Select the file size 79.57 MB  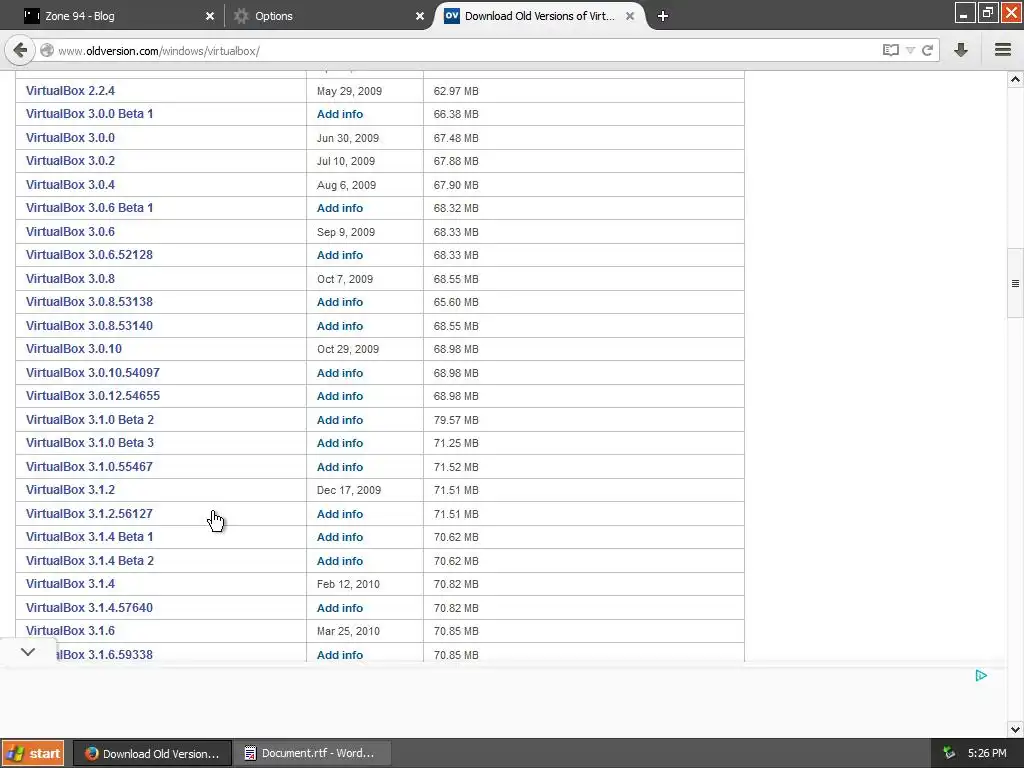tap(456, 420)
